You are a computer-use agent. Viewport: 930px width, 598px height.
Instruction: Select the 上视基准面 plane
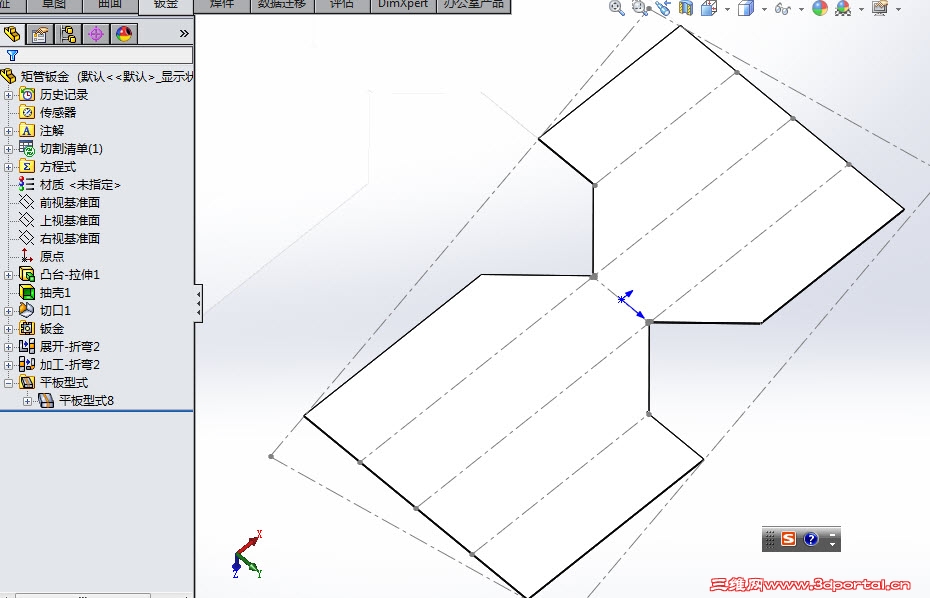[x=69, y=221]
